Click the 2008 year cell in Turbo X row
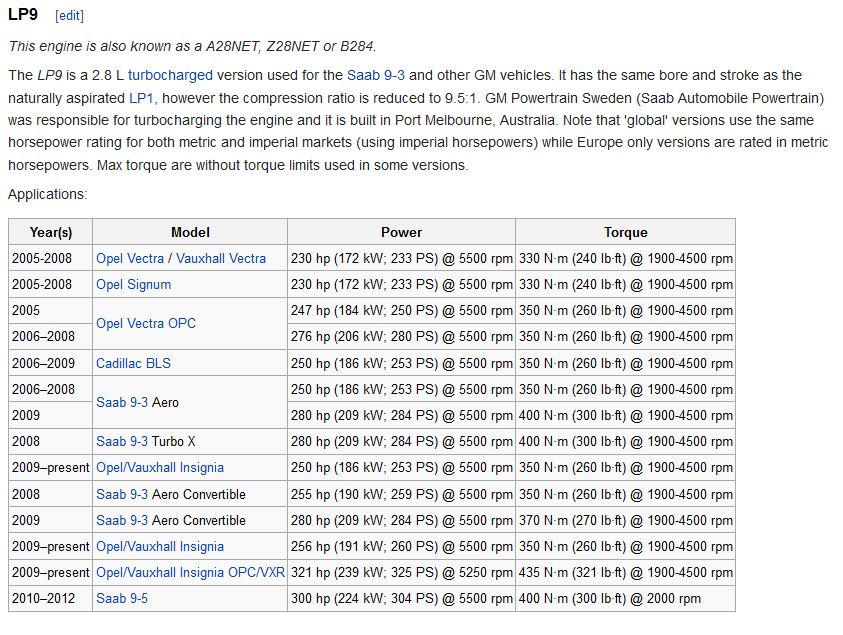 [51, 441]
